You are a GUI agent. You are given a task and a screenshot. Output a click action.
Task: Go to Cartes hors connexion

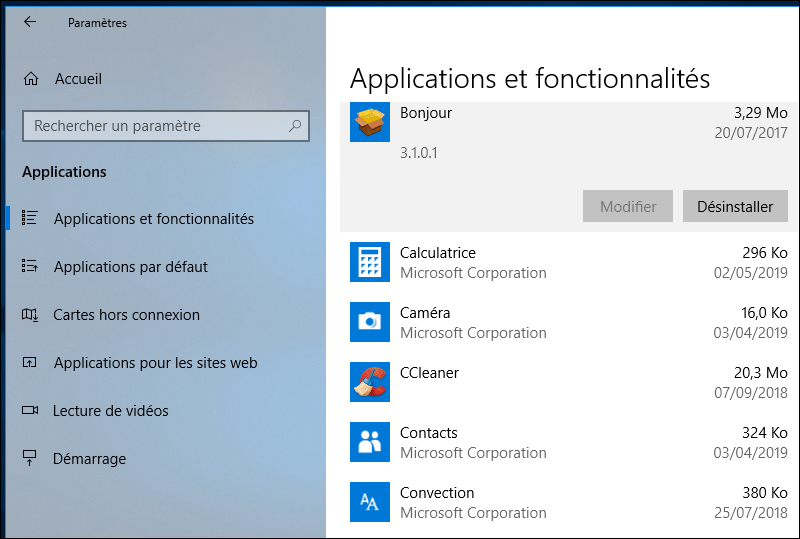[x=126, y=315]
